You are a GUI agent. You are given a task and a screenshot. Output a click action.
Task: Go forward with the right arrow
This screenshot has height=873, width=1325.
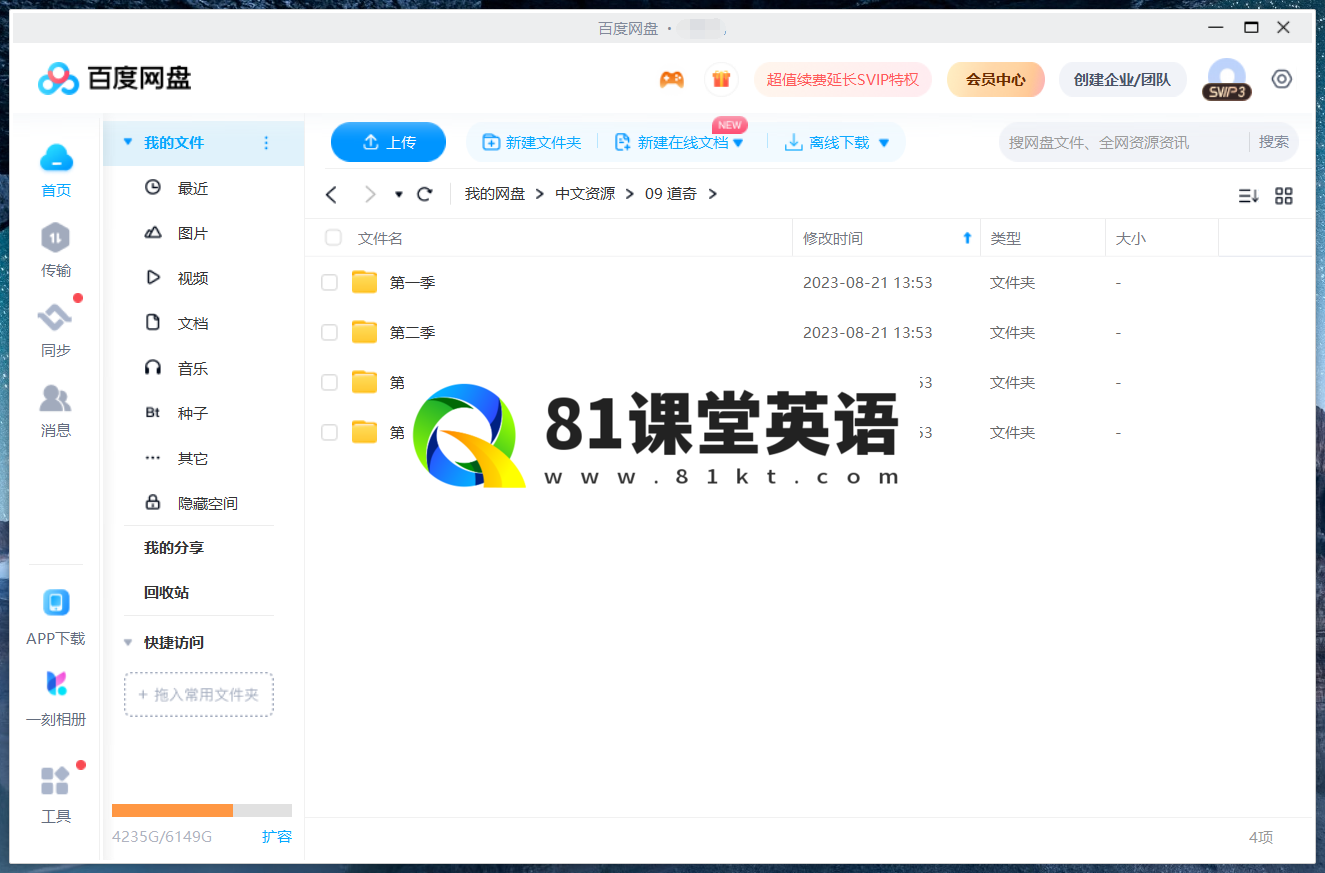(x=370, y=194)
